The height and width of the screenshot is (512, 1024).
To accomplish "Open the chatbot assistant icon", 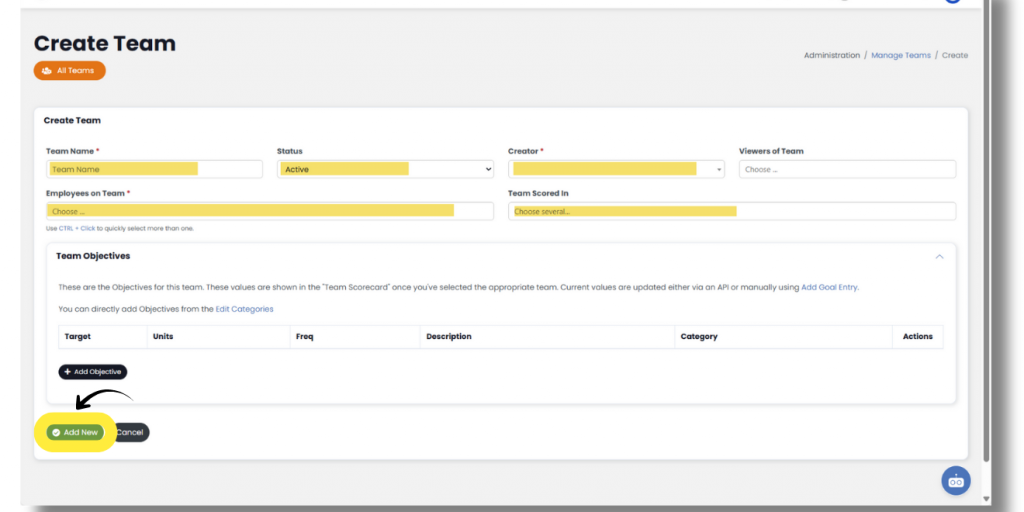I will (955, 481).
